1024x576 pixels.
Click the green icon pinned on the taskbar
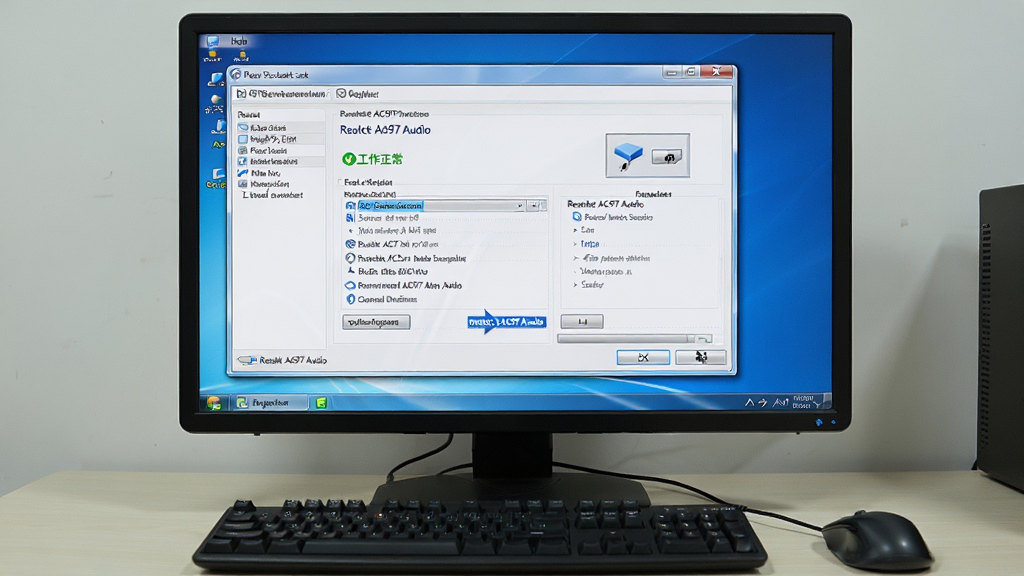[321, 403]
